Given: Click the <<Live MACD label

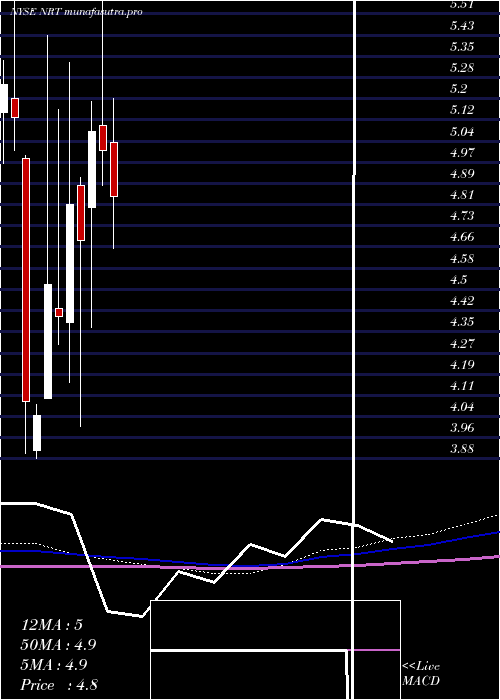Looking at the screenshot, I should (421, 674).
